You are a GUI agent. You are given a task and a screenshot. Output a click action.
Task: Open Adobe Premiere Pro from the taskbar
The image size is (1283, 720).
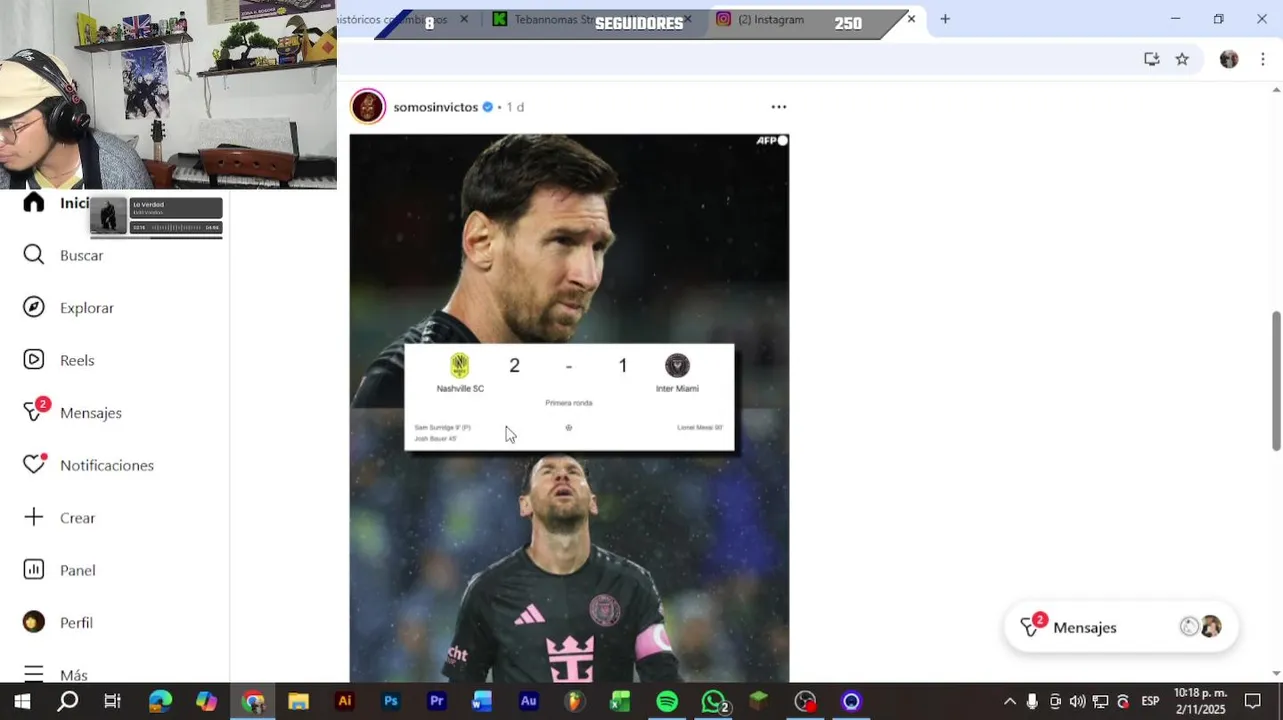(x=437, y=702)
